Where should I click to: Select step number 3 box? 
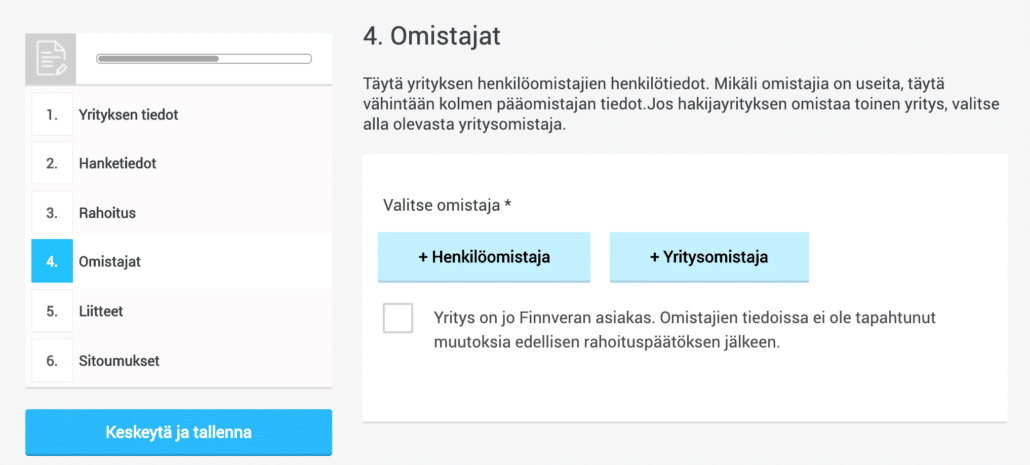[x=52, y=213]
